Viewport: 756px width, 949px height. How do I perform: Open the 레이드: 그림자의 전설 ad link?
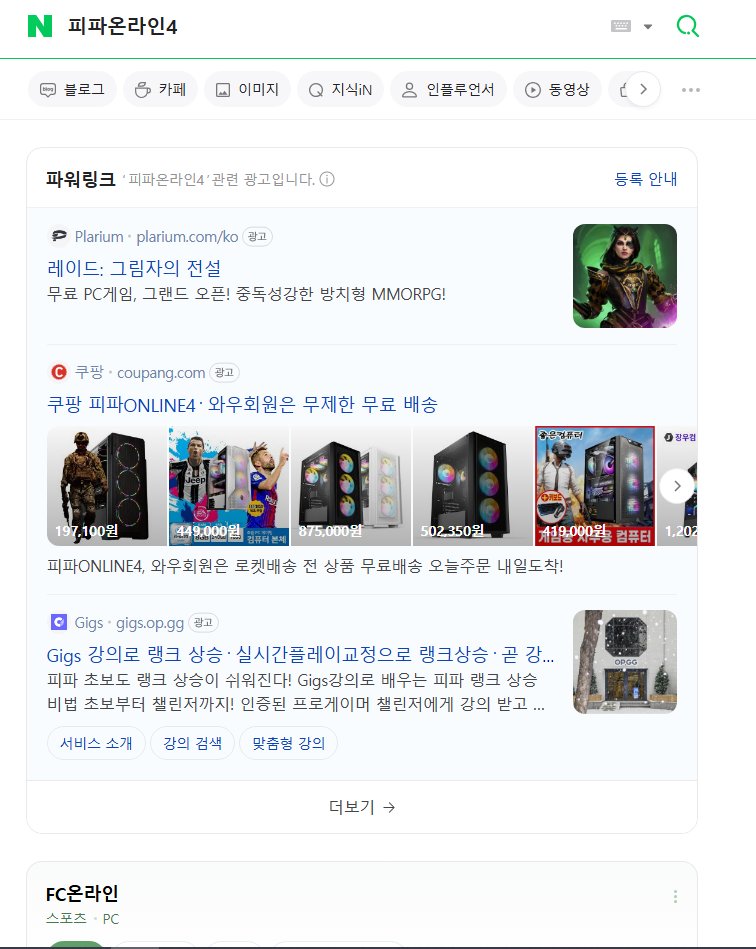[134, 269]
